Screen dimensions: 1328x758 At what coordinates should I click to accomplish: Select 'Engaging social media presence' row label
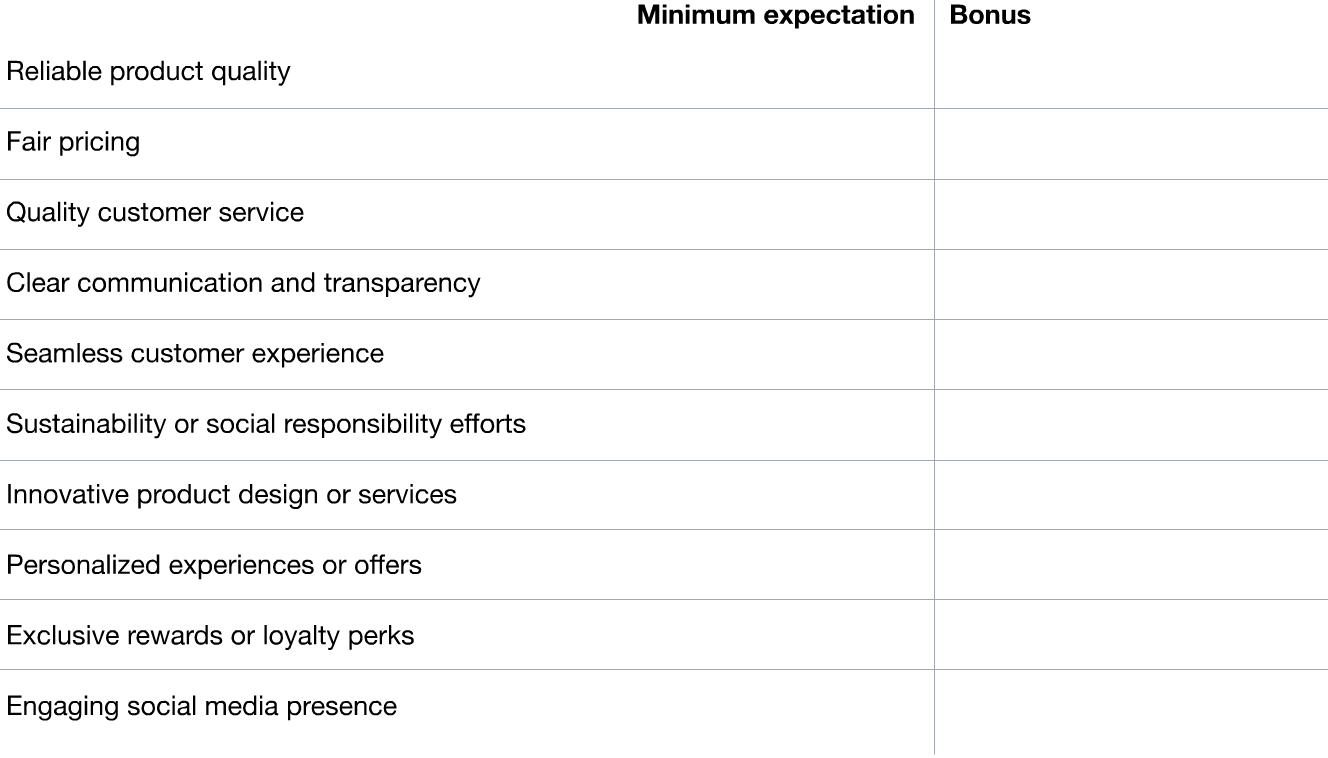tap(201, 706)
